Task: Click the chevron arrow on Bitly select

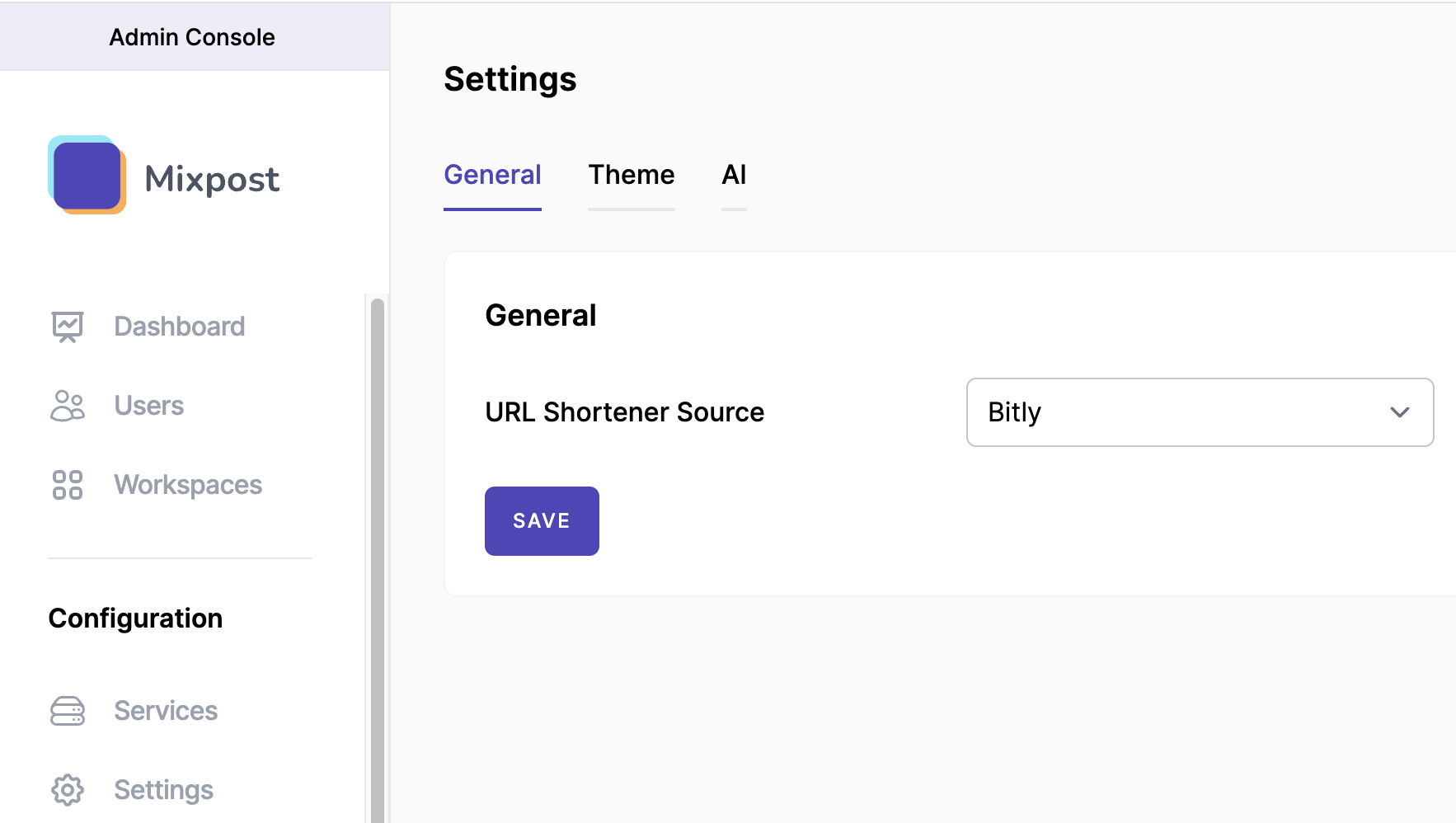Action: (x=1400, y=412)
